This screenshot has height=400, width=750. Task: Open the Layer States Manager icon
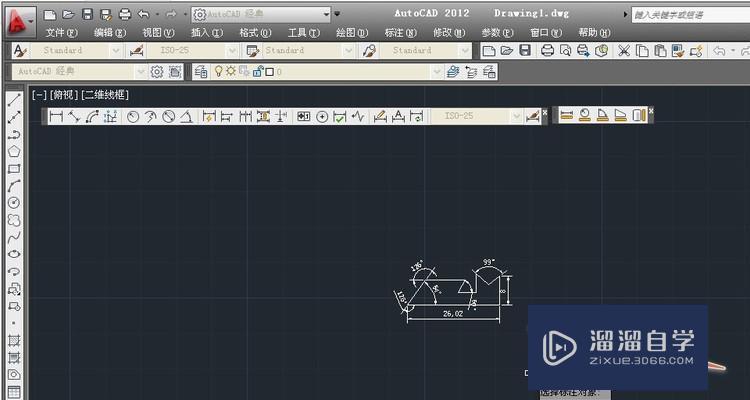(489, 72)
